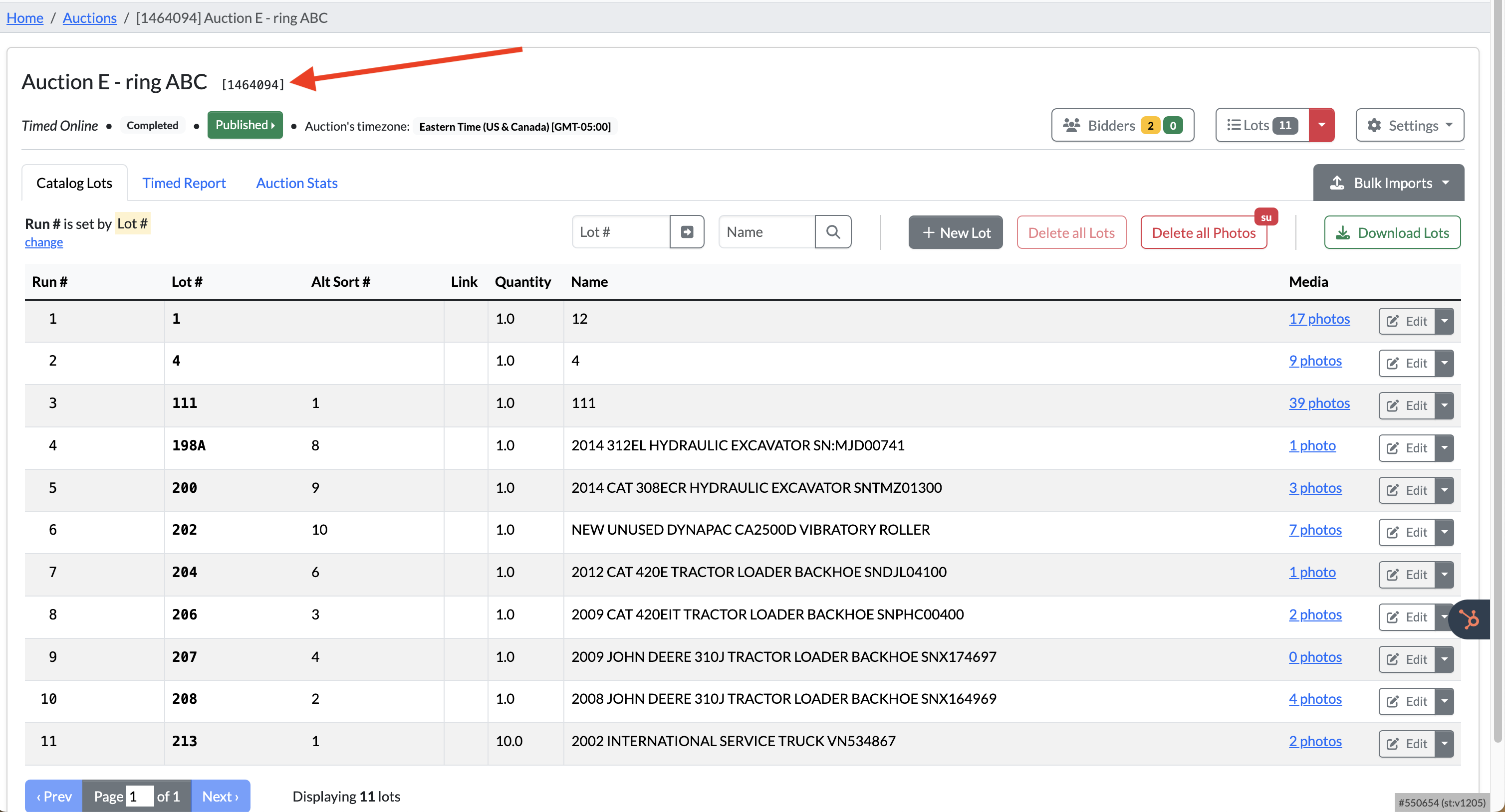Open the HubSpot chat widget icon
The width and height of the screenshot is (1505, 812).
pos(1469,618)
